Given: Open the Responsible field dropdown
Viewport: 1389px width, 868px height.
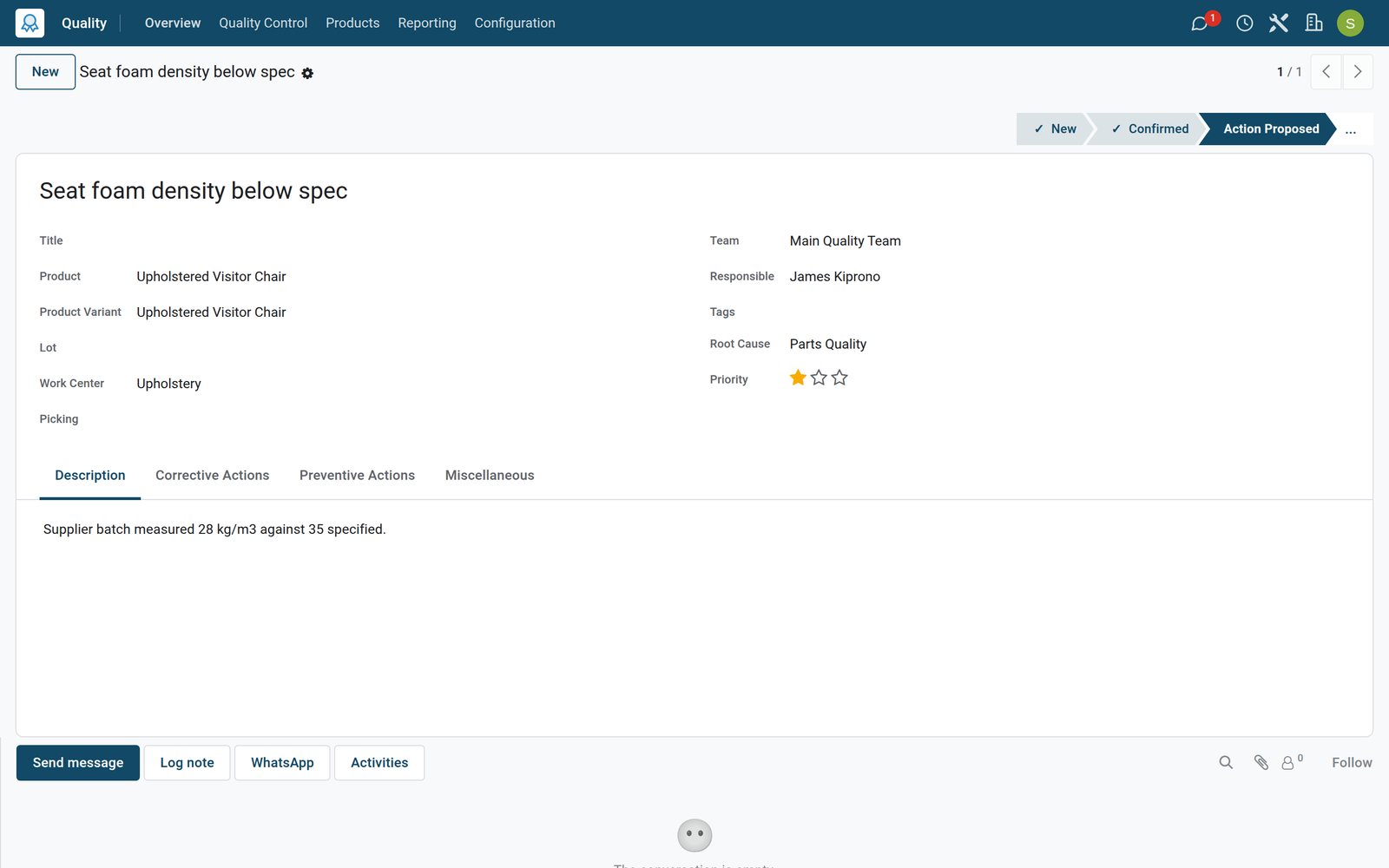Looking at the screenshot, I should (1070, 277).
